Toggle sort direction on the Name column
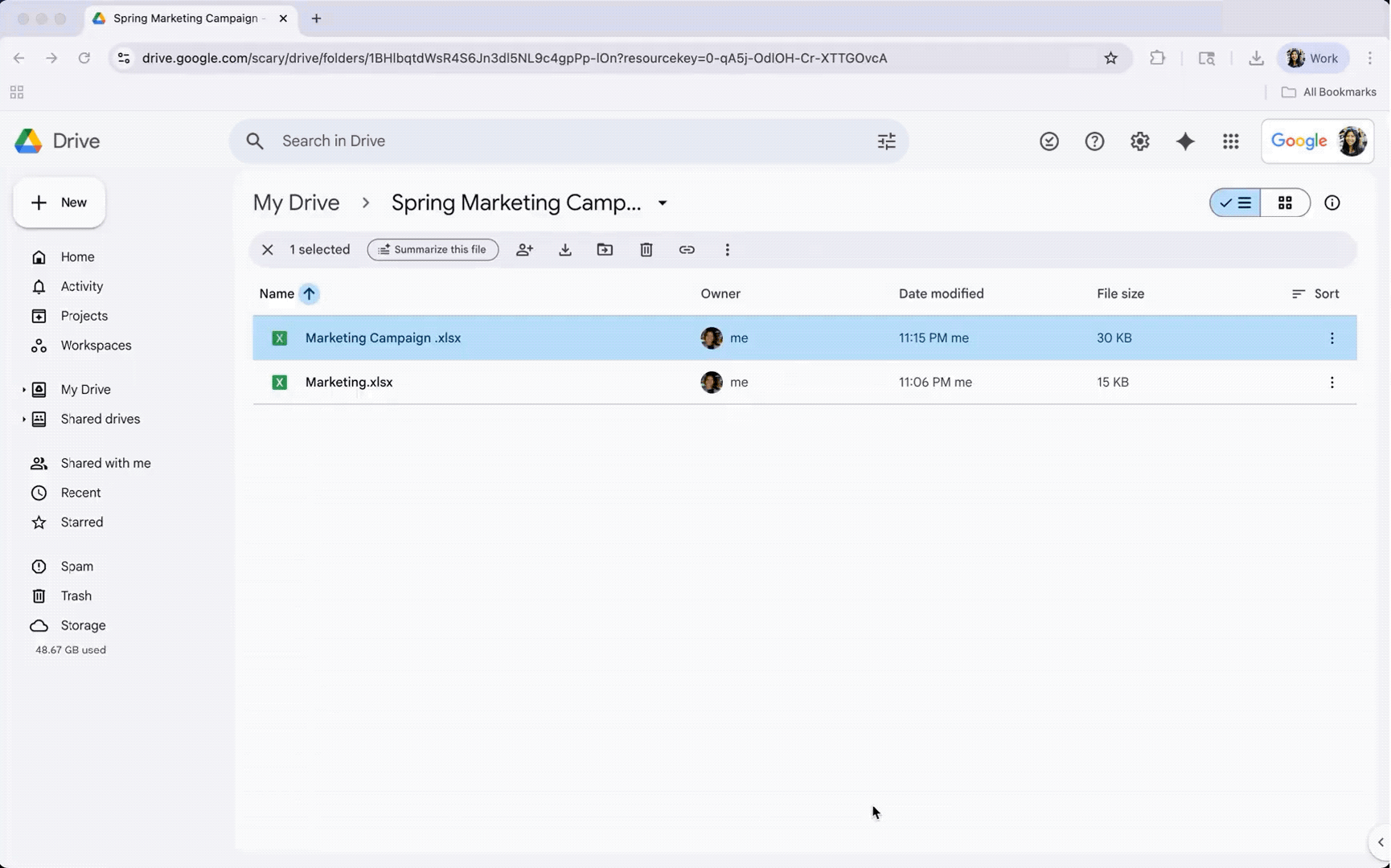 click(310, 293)
